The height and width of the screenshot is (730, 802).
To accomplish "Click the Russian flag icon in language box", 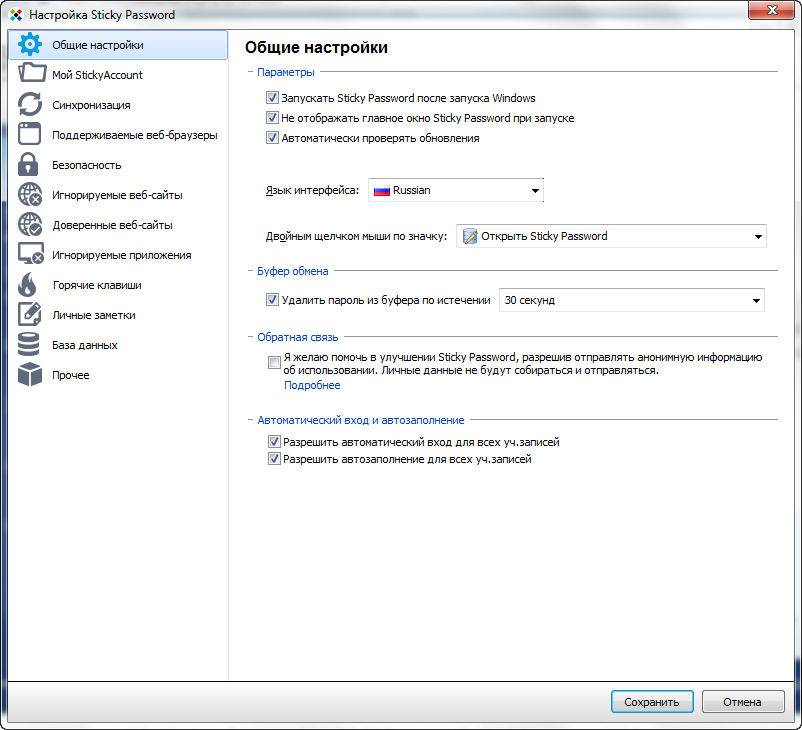I will tap(382, 191).
